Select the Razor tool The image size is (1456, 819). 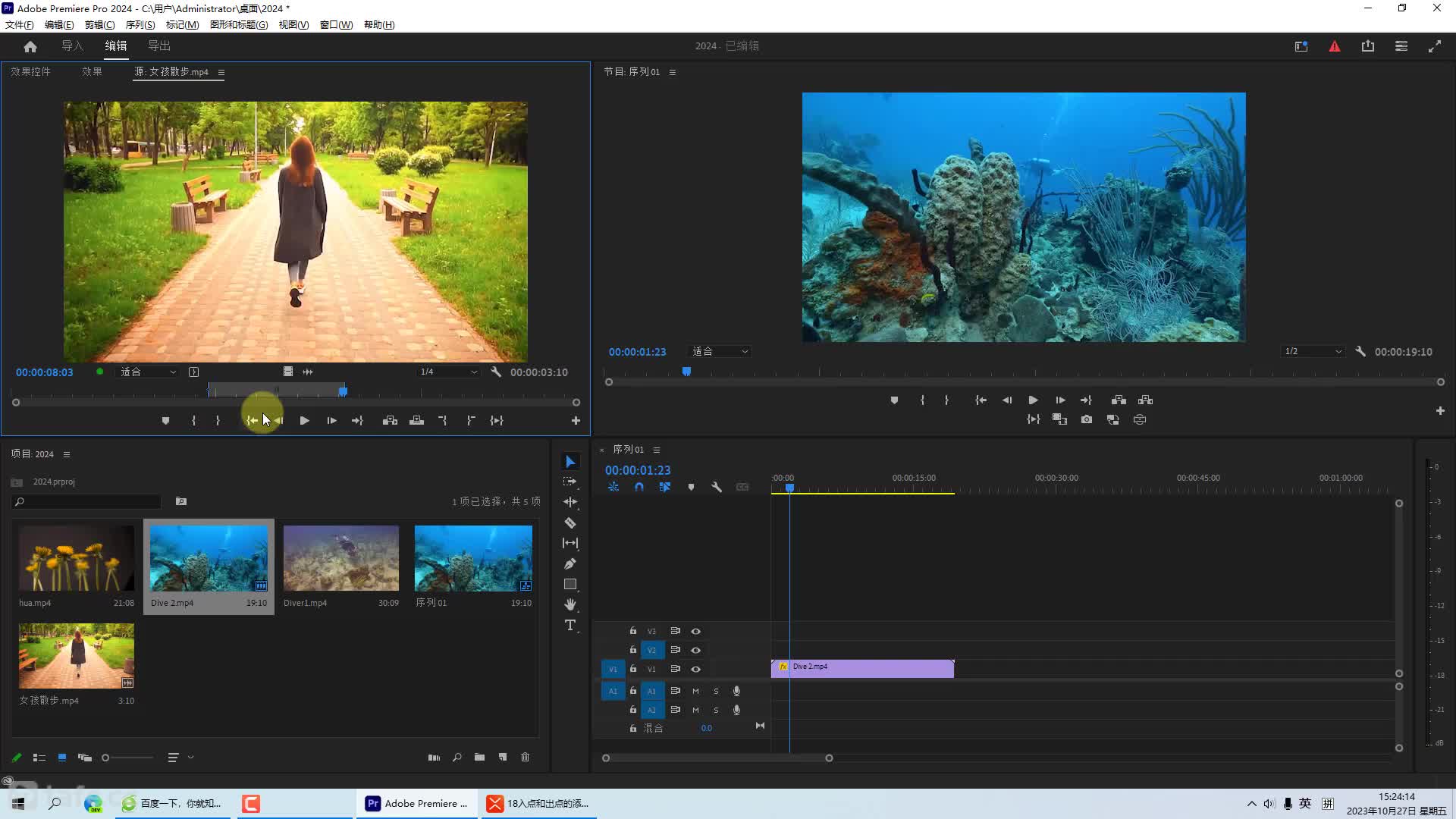point(570,522)
